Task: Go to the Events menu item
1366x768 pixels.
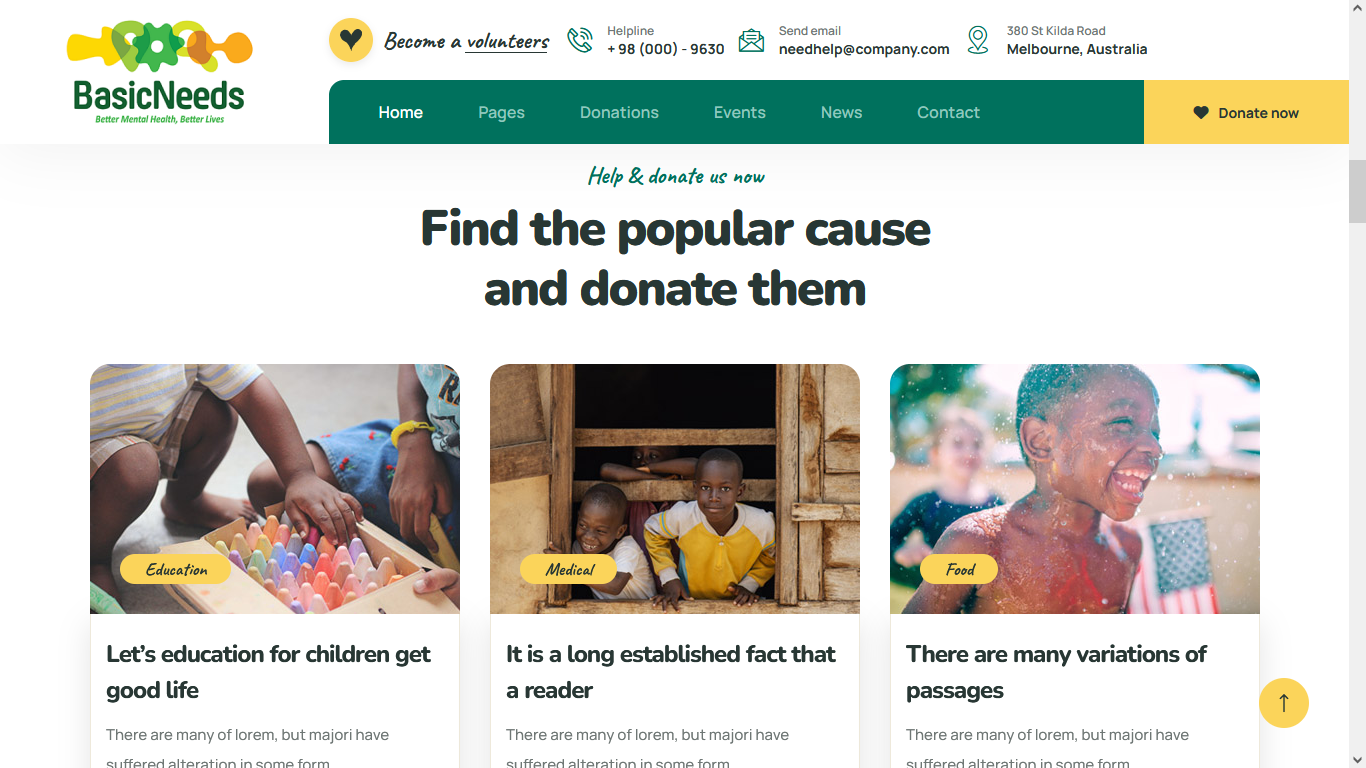Action: [740, 112]
